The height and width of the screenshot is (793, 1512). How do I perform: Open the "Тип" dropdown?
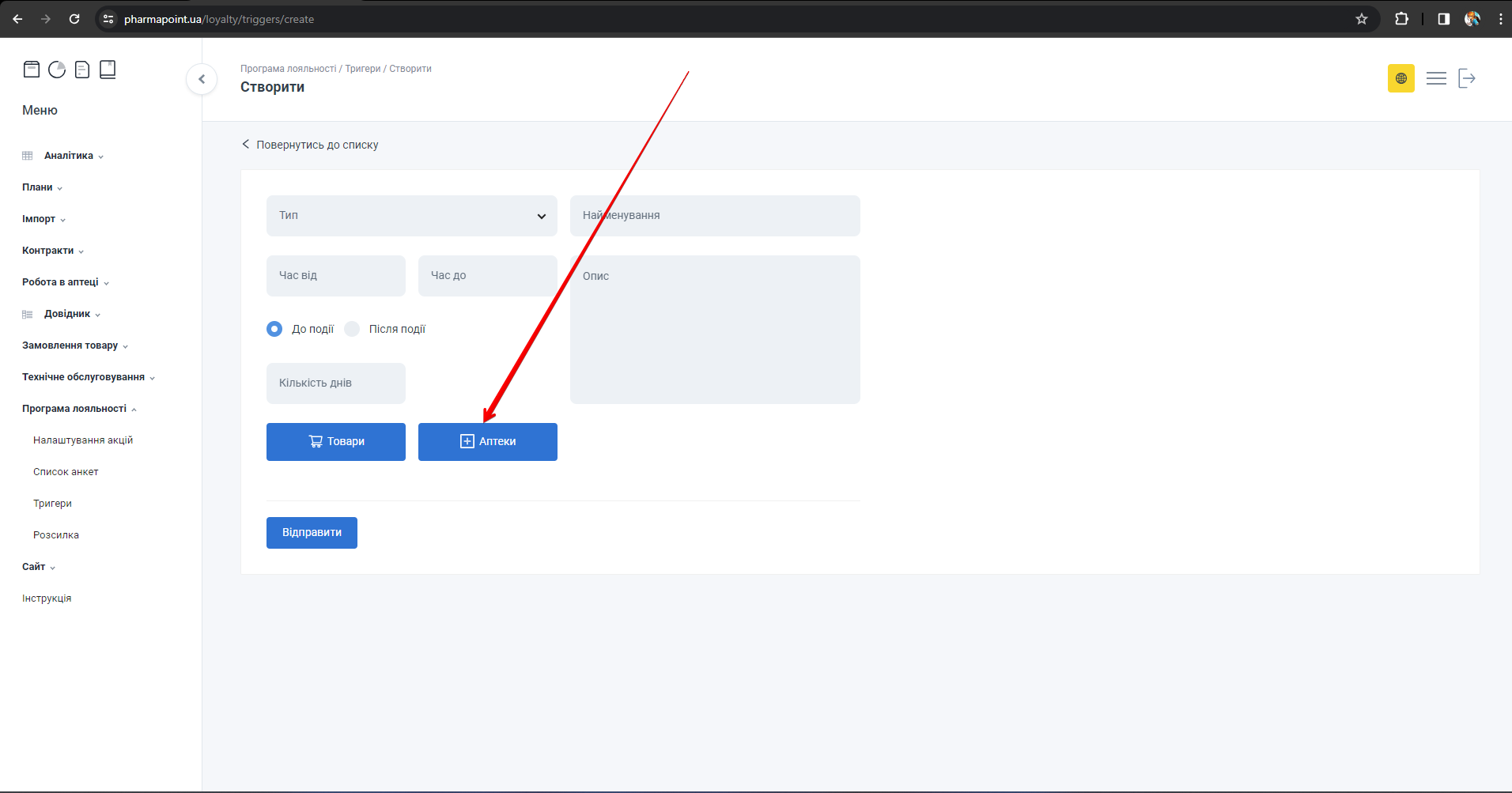pos(411,216)
